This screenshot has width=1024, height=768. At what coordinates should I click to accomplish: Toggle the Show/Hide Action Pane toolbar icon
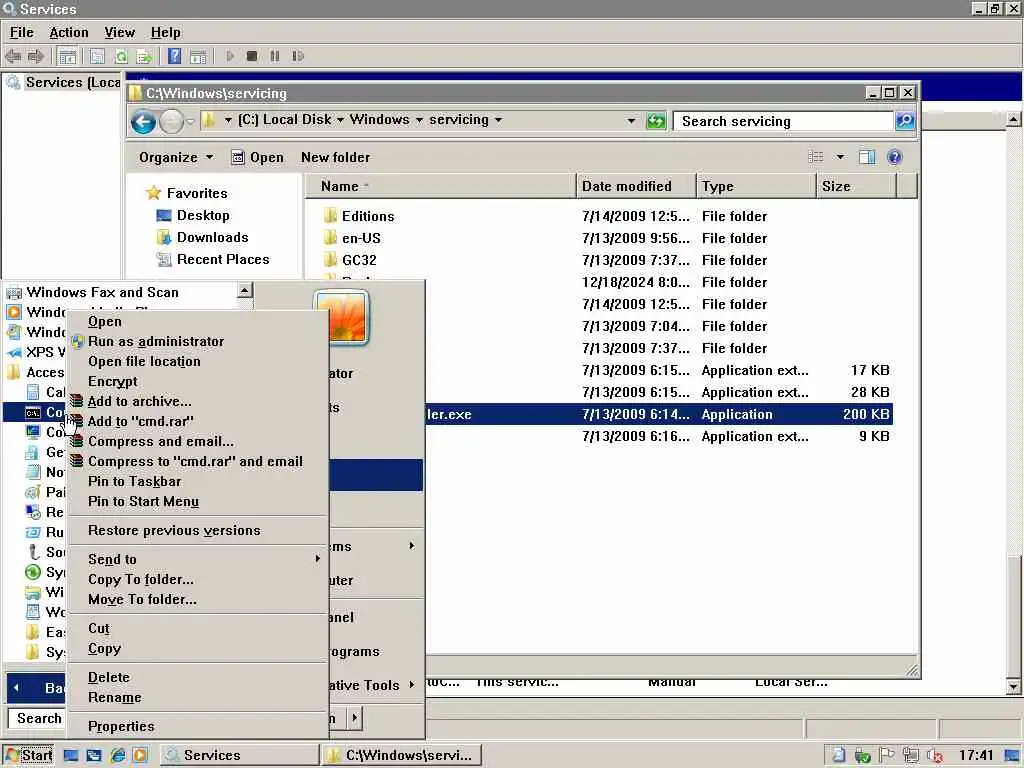pos(198,56)
